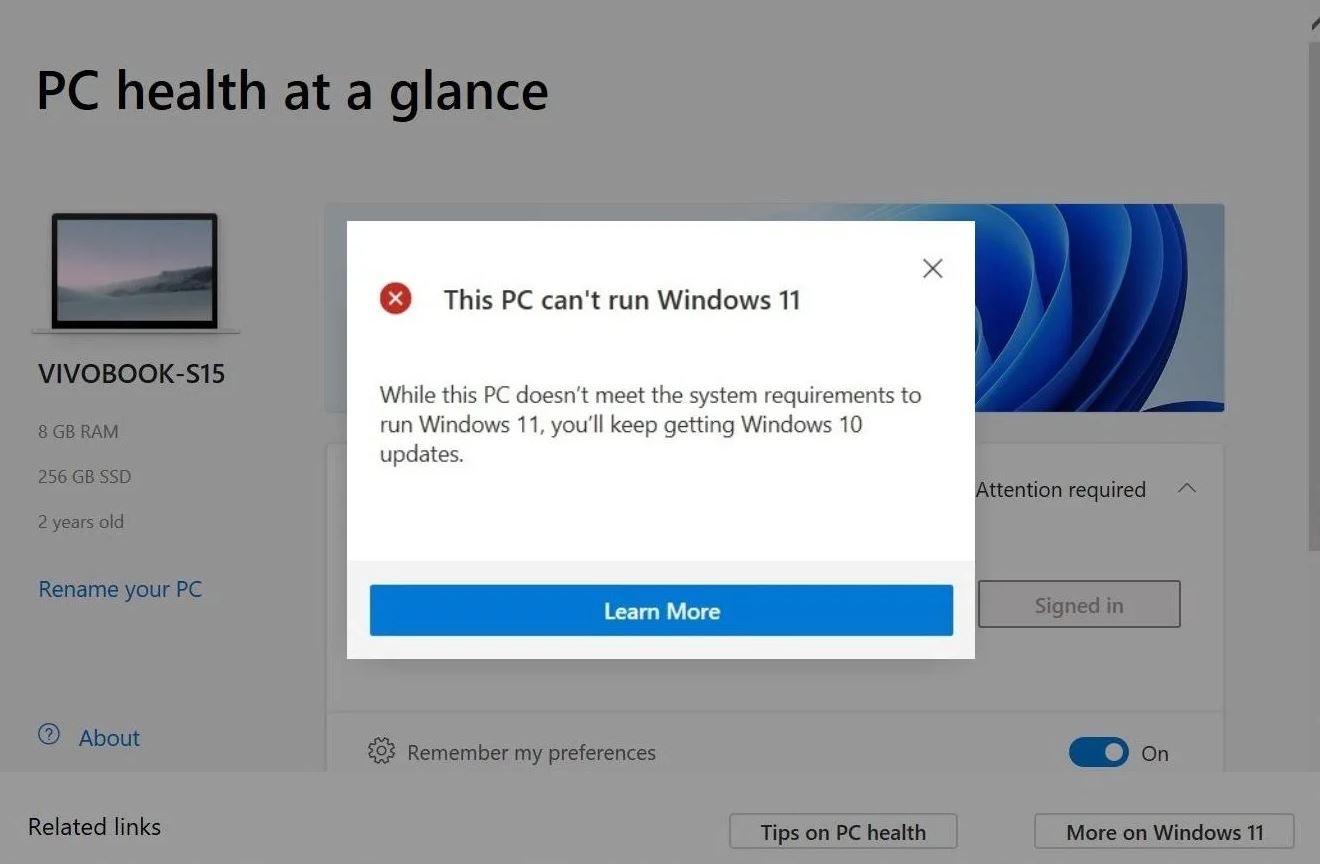1320x864 pixels.
Task: Click the Remember my preferences label
Action: 531,753
